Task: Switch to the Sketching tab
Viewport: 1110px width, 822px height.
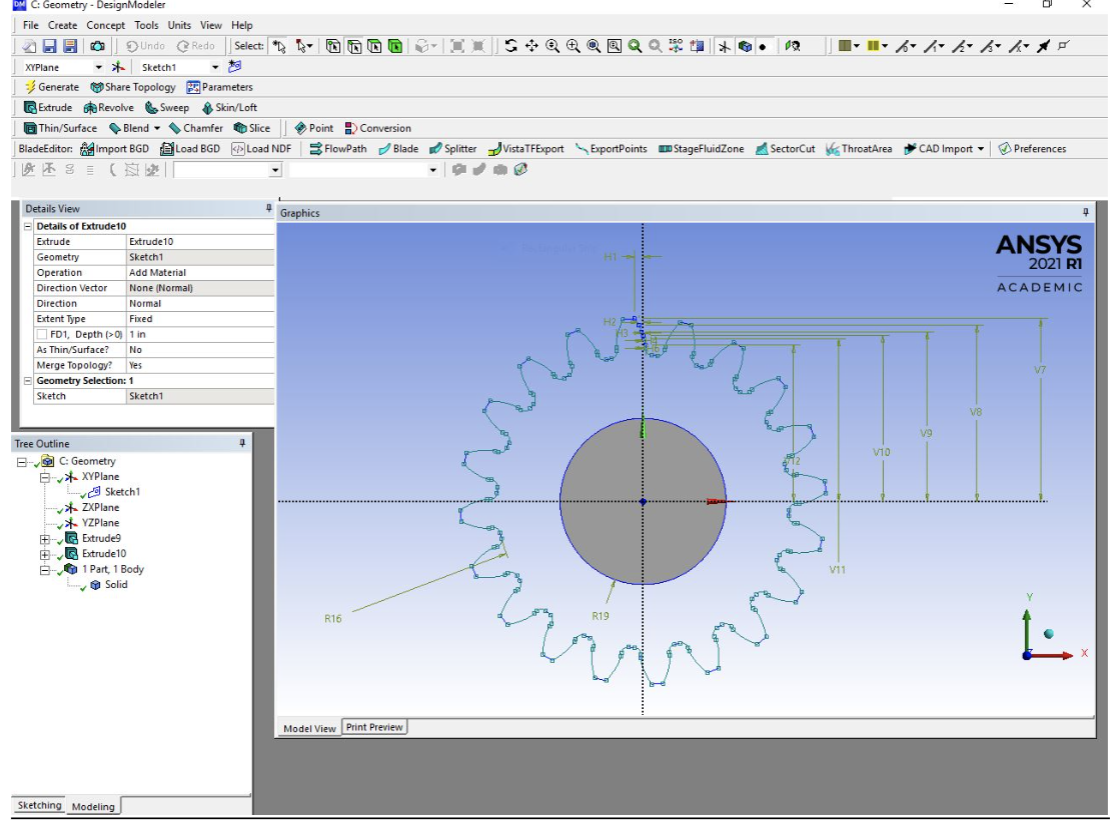Action: (x=39, y=806)
